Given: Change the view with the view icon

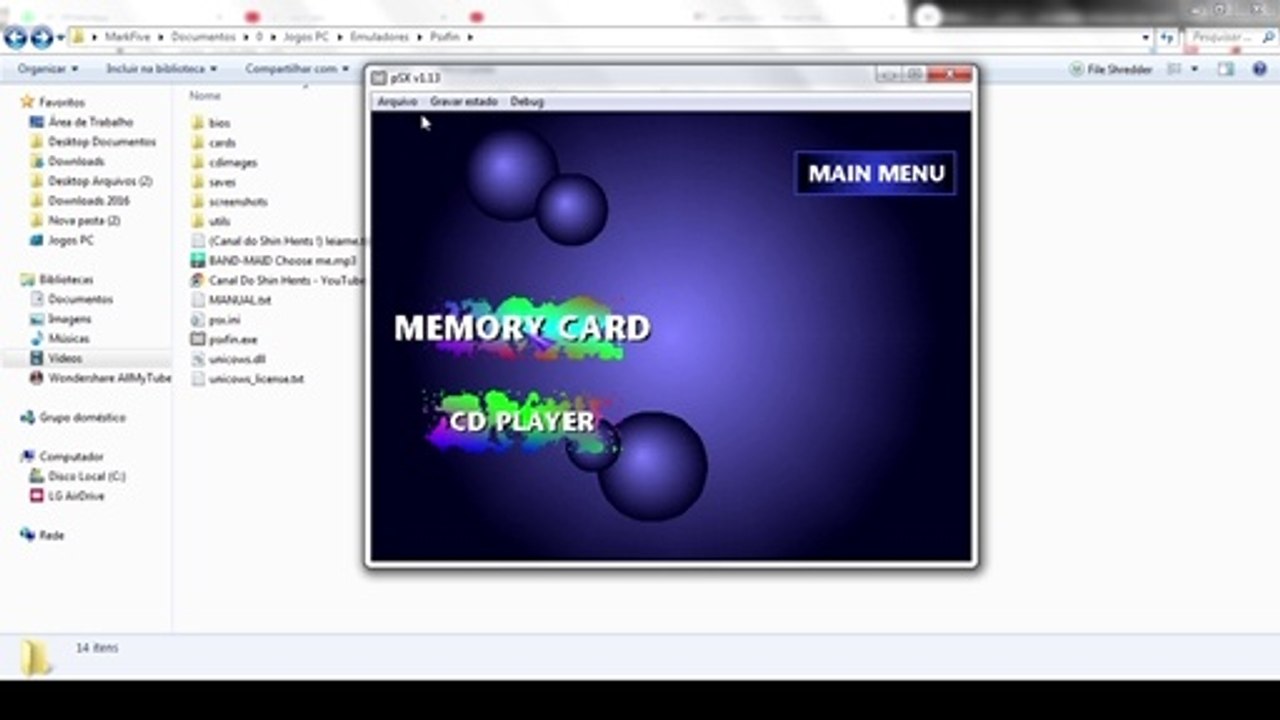Looking at the screenshot, I should [1175, 70].
